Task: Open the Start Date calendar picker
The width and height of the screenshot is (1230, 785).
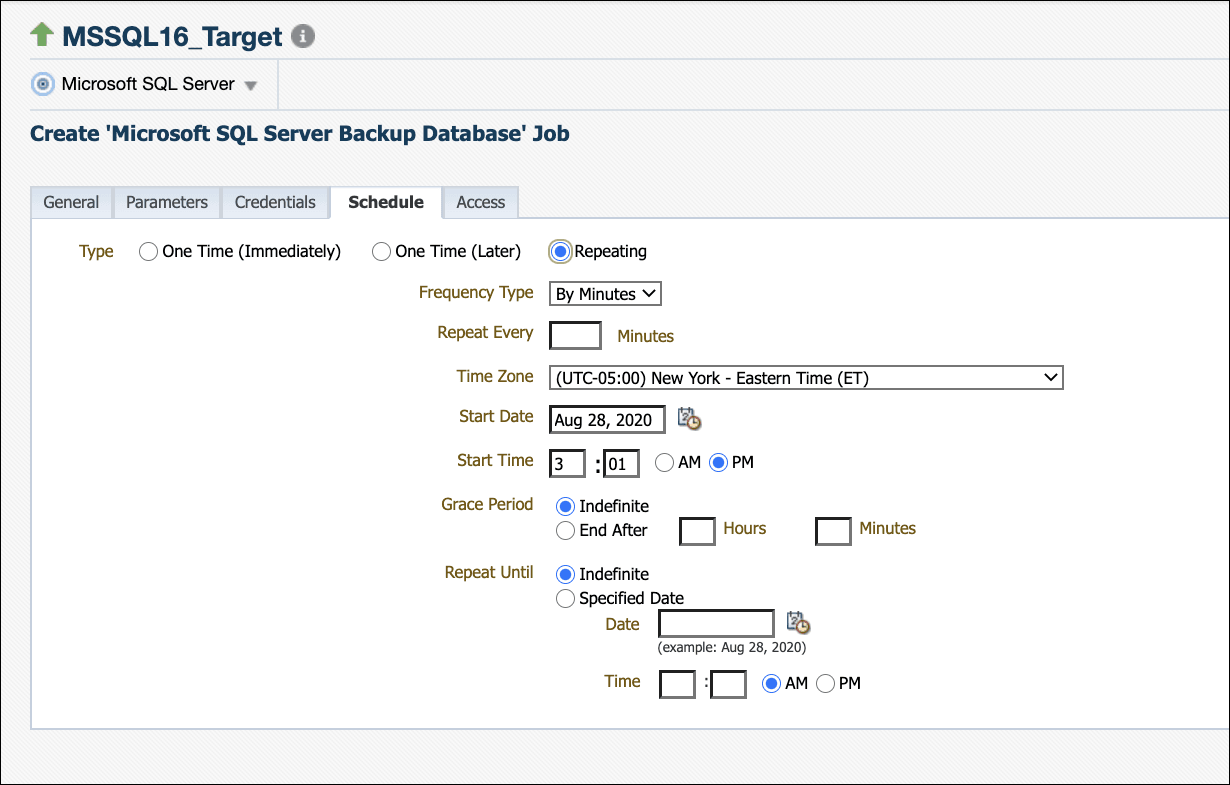Action: pos(689,419)
